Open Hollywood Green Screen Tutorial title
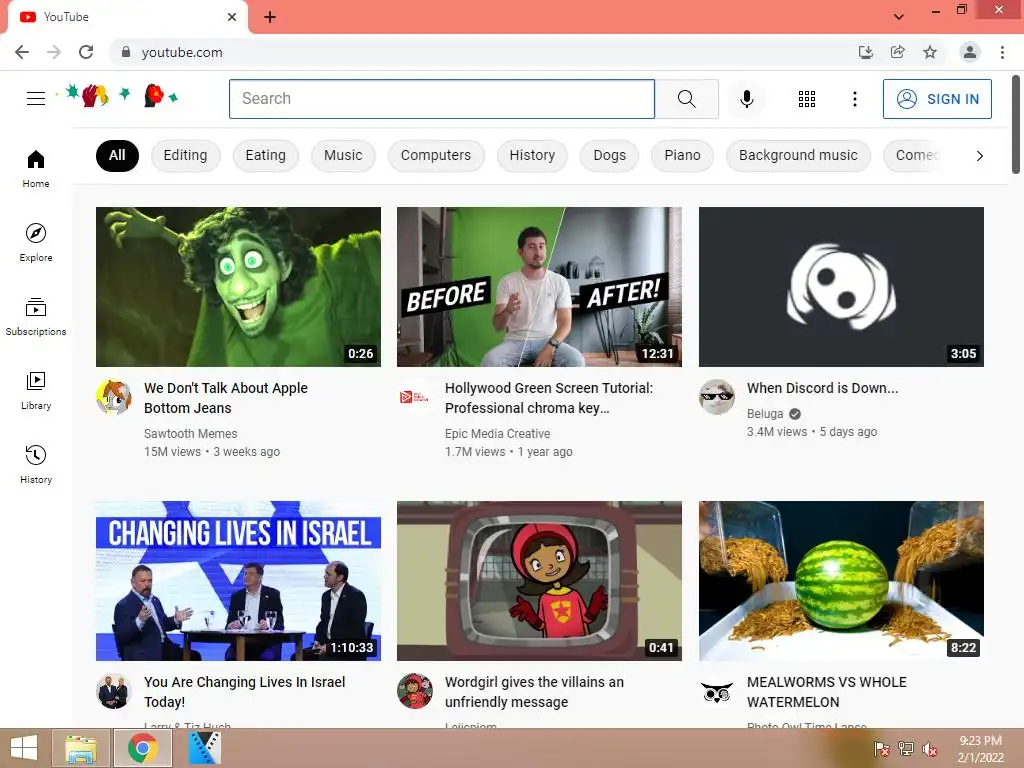The image size is (1024, 768). pos(549,398)
